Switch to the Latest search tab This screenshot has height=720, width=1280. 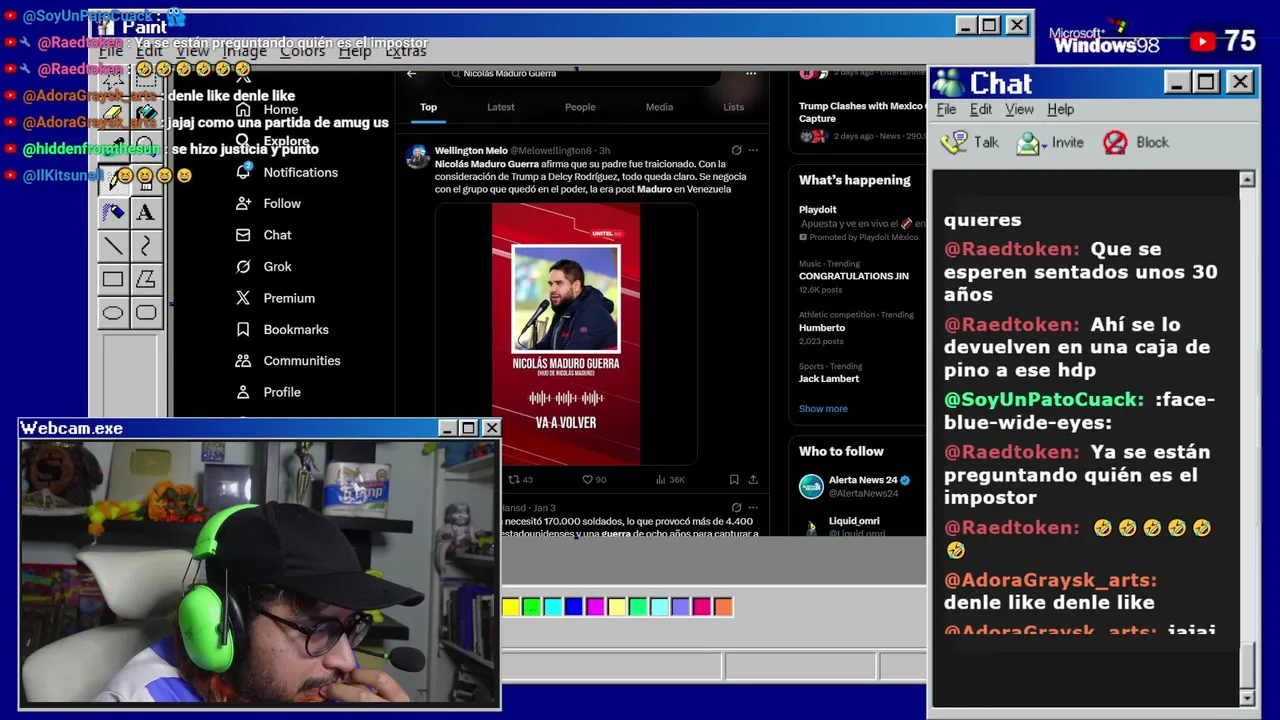tap(501, 107)
